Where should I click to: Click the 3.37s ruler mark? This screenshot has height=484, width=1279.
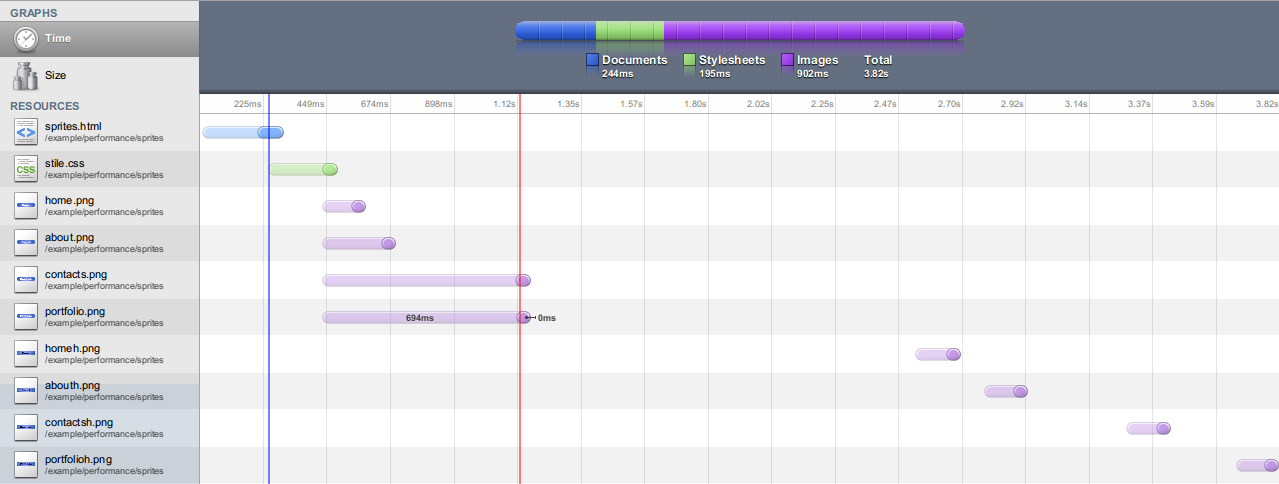click(x=1138, y=103)
